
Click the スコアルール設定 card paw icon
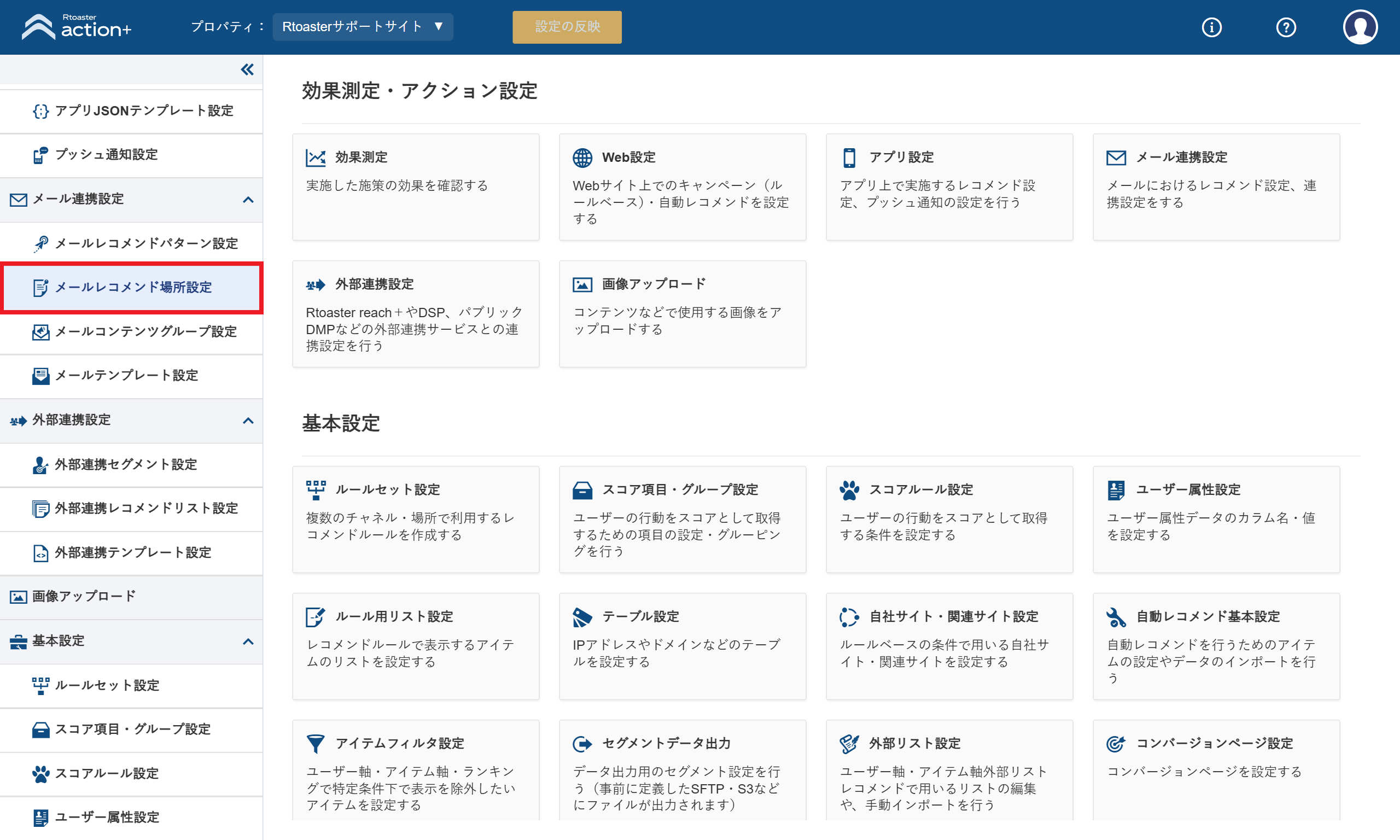[x=849, y=490]
